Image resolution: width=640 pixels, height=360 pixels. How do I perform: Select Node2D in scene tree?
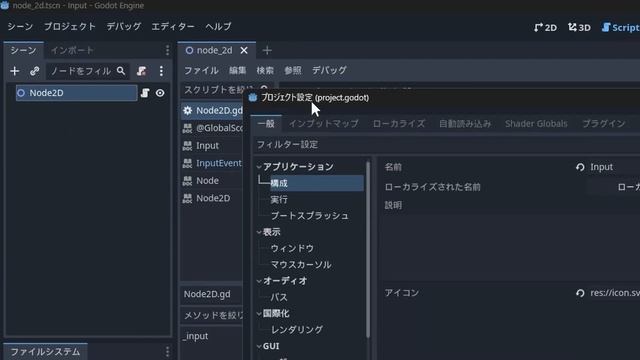[76, 93]
